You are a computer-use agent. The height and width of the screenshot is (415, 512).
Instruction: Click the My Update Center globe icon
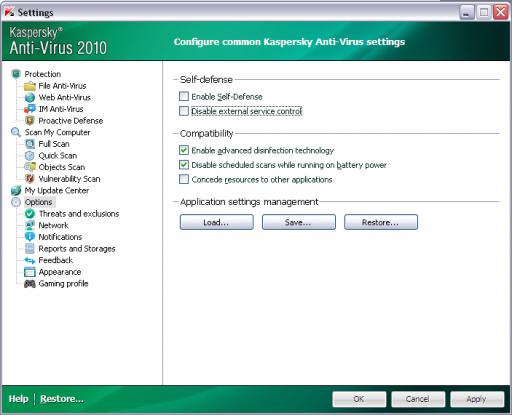[x=16, y=190]
